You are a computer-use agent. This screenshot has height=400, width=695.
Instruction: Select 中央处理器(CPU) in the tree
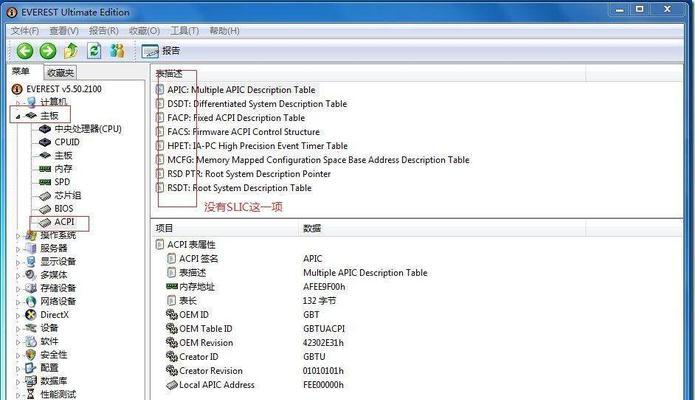pos(88,129)
